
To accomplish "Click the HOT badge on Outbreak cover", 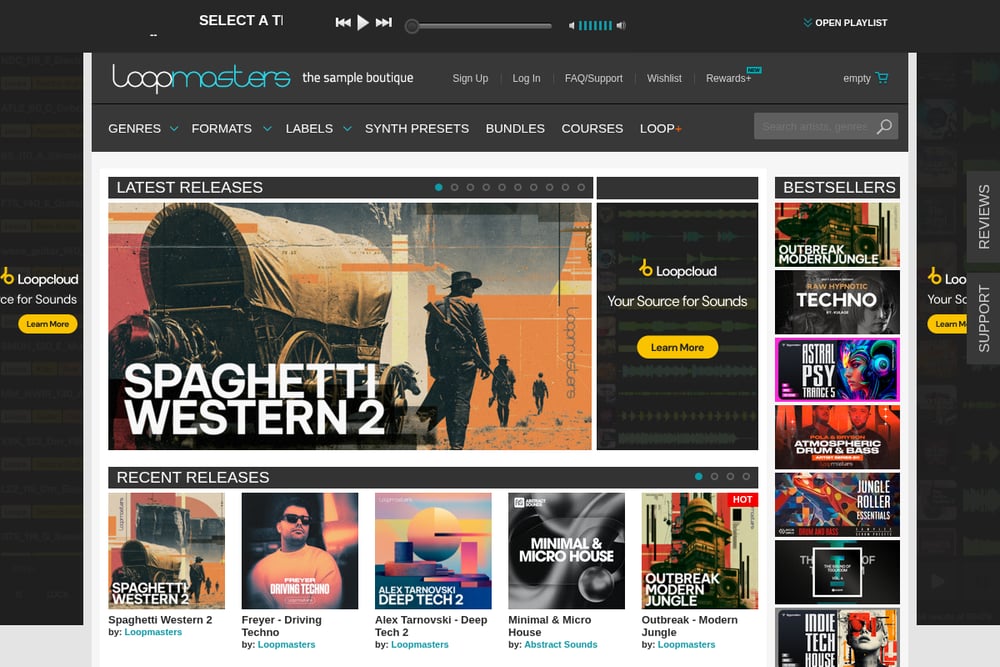I will tap(742, 499).
